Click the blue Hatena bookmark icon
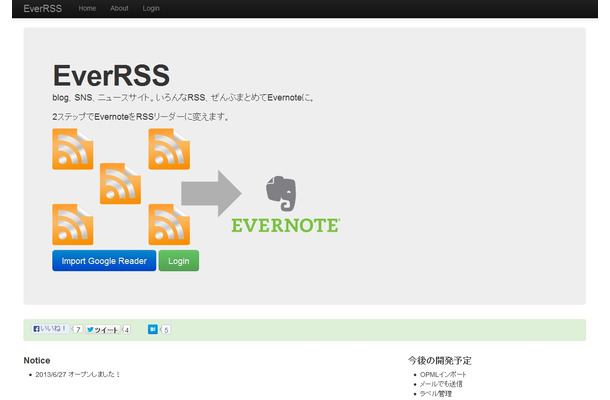 pos(152,330)
